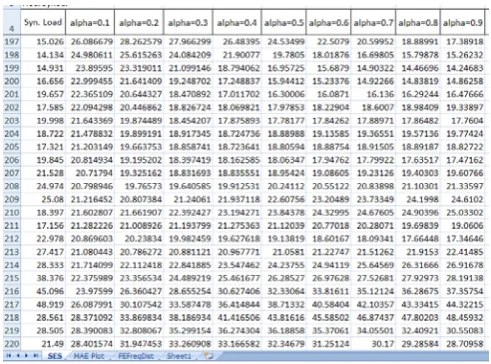Screen dimensions: 491x364
Task: Click cell with value 21.12039
Action: coord(284,226)
